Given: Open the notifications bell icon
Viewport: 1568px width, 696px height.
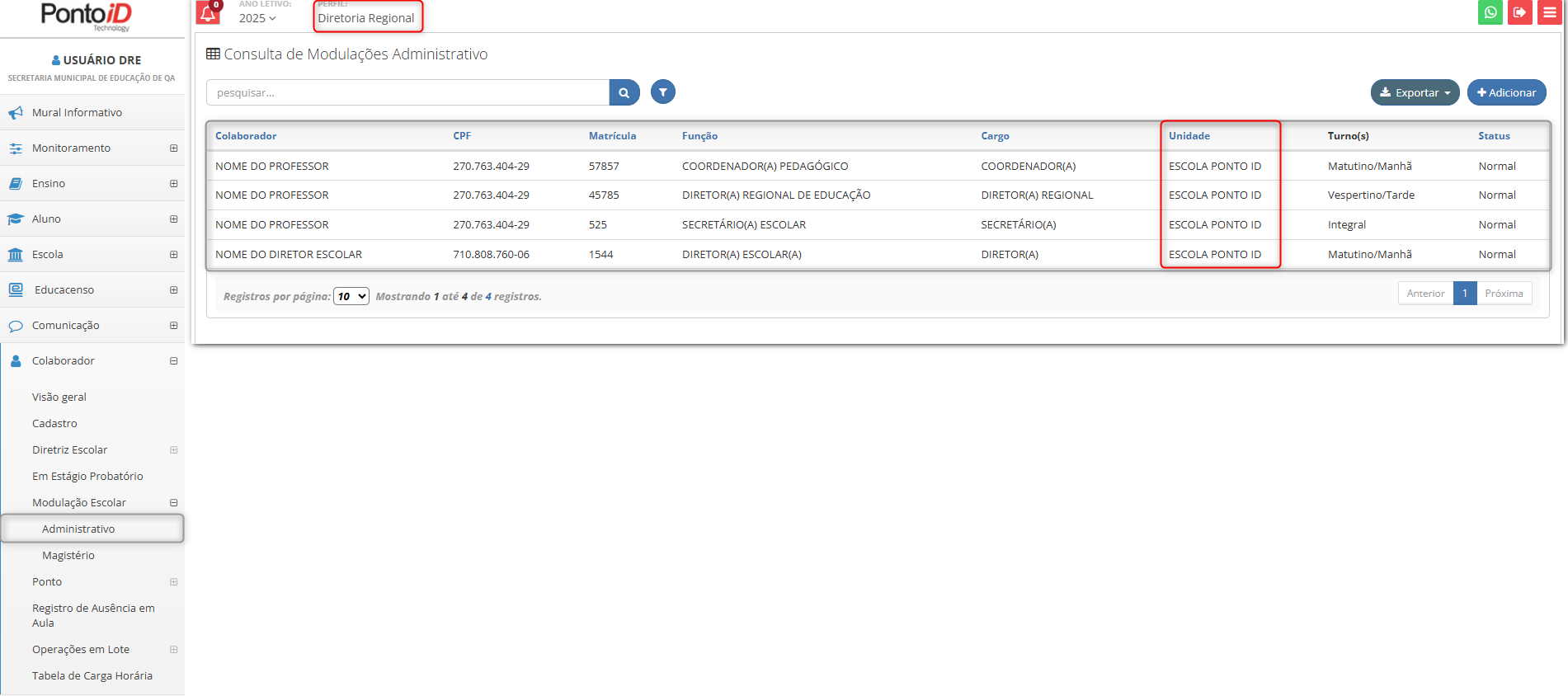Looking at the screenshot, I should pyautogui.click(x=208, y=12).
